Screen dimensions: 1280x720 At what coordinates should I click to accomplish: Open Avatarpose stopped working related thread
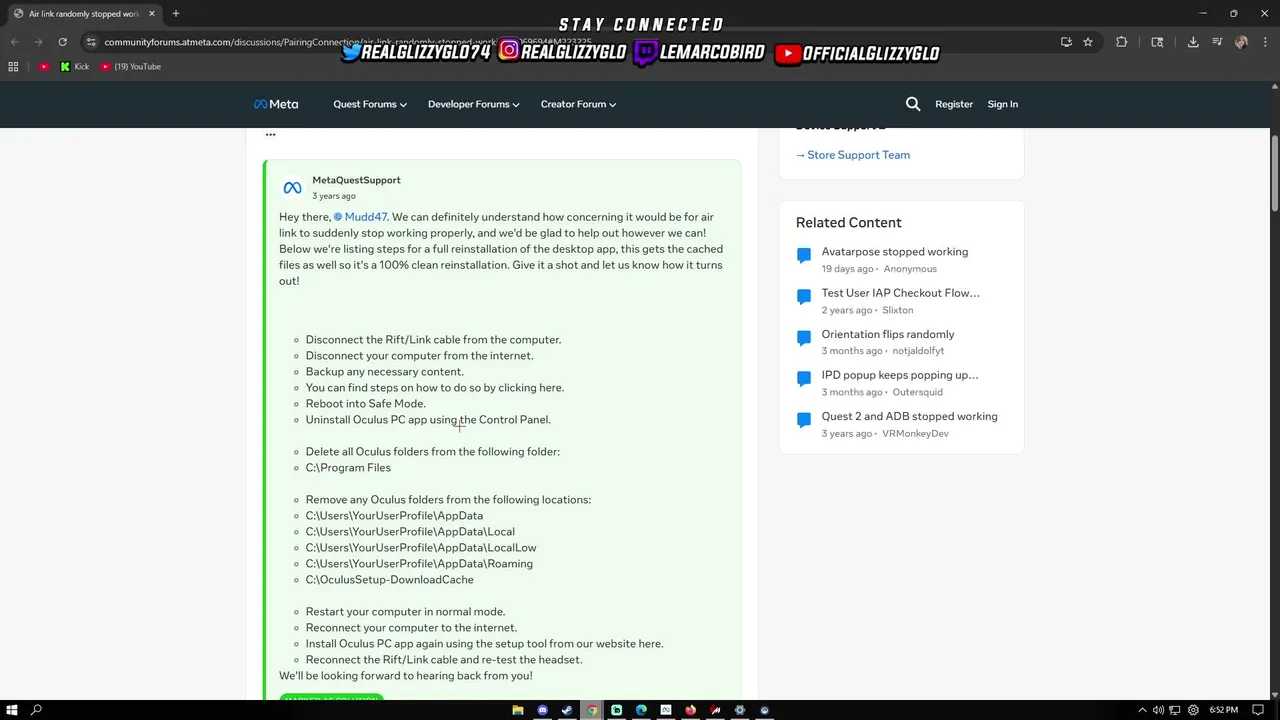point(895,252)
